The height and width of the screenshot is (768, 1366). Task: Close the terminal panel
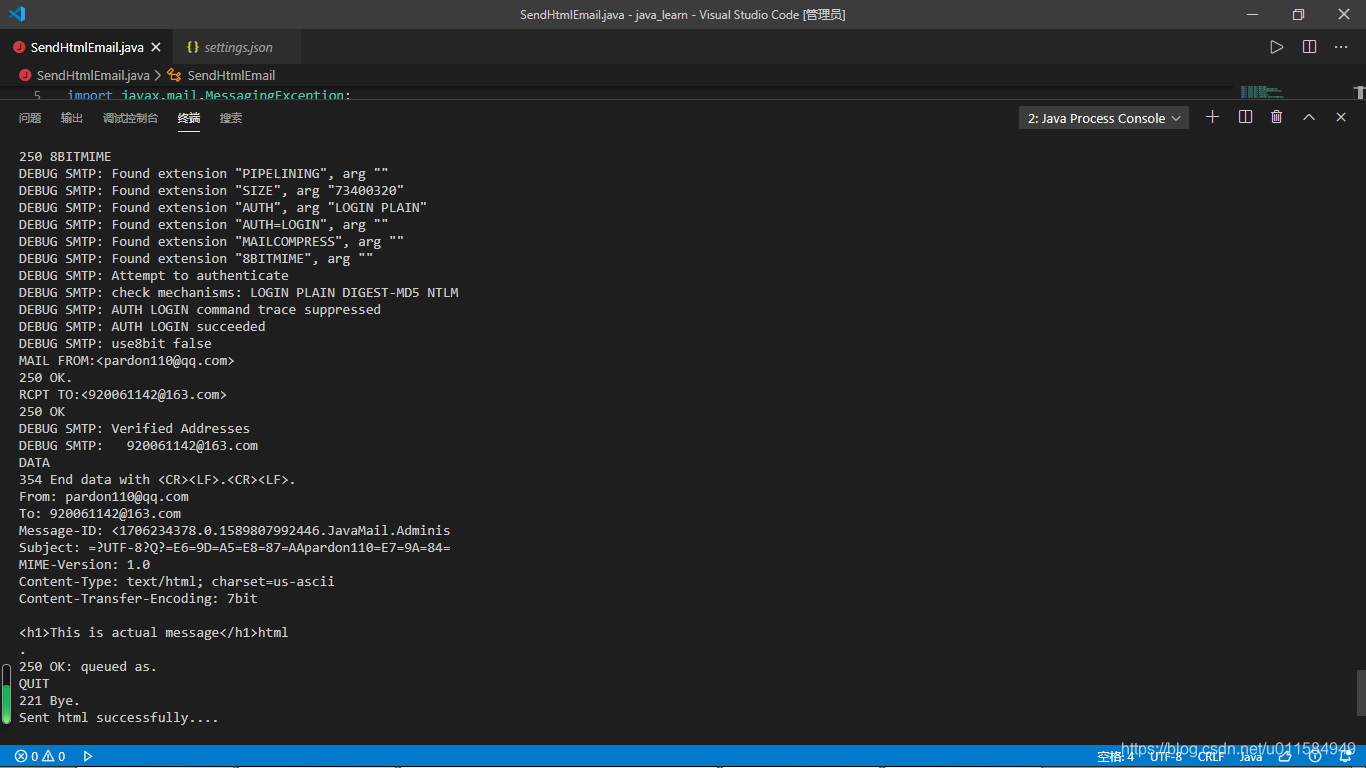[1341, 117]
